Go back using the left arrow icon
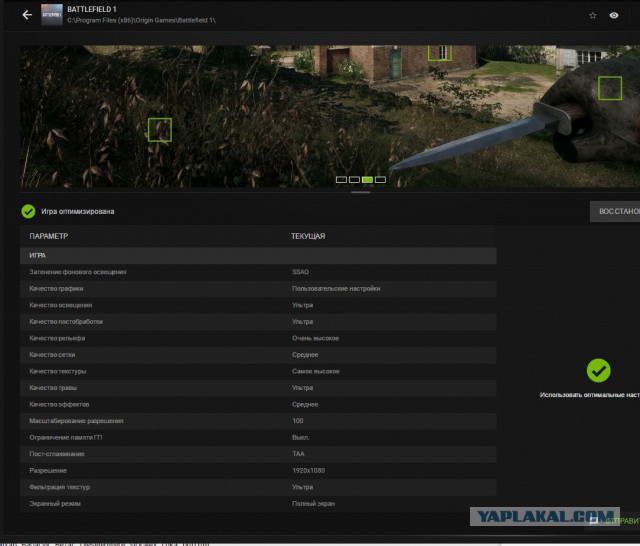This screenshot has width=640, height=546. tap(27, 15)
